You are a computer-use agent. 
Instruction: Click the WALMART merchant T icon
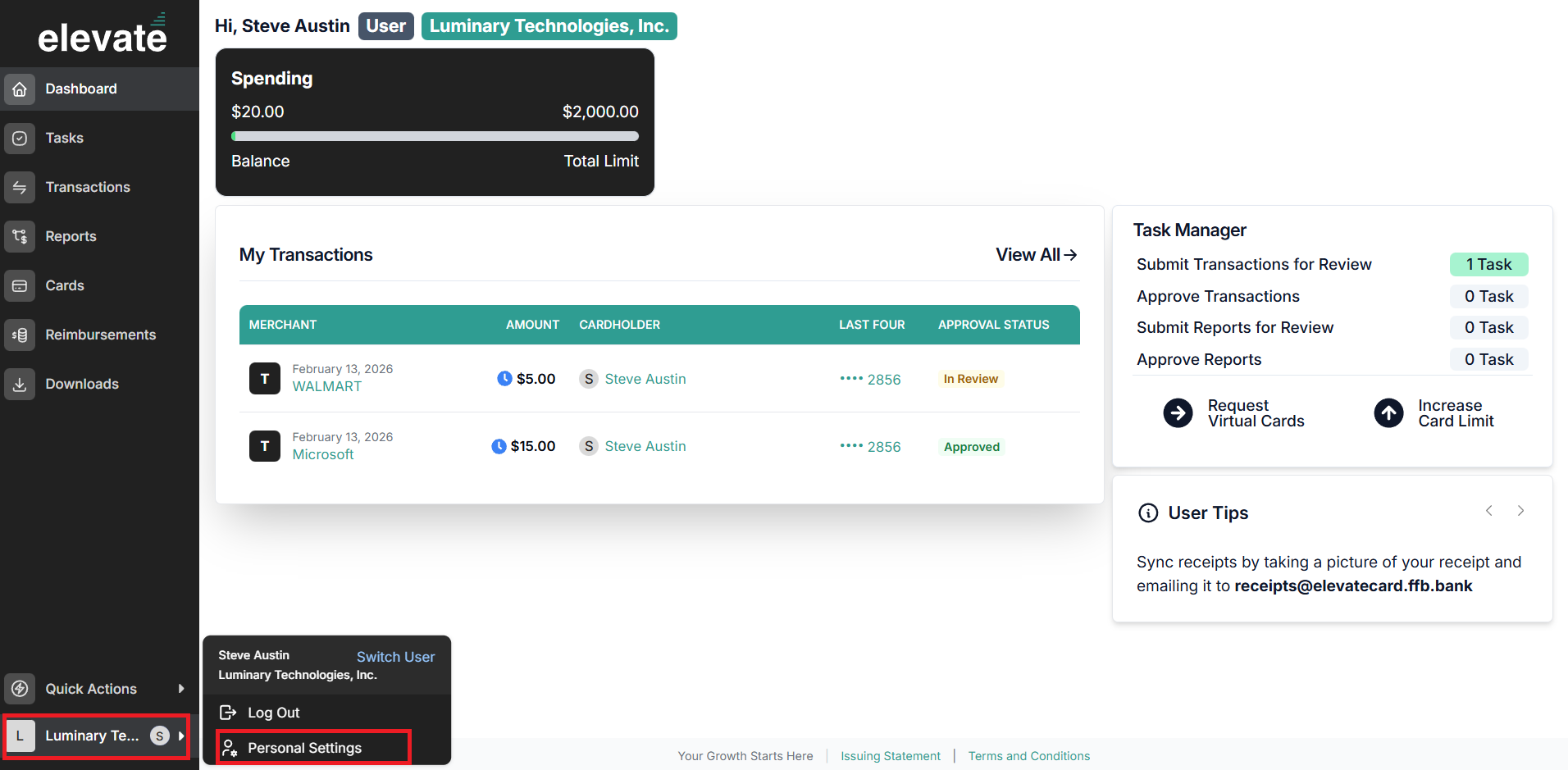click(x=265, y=378)
